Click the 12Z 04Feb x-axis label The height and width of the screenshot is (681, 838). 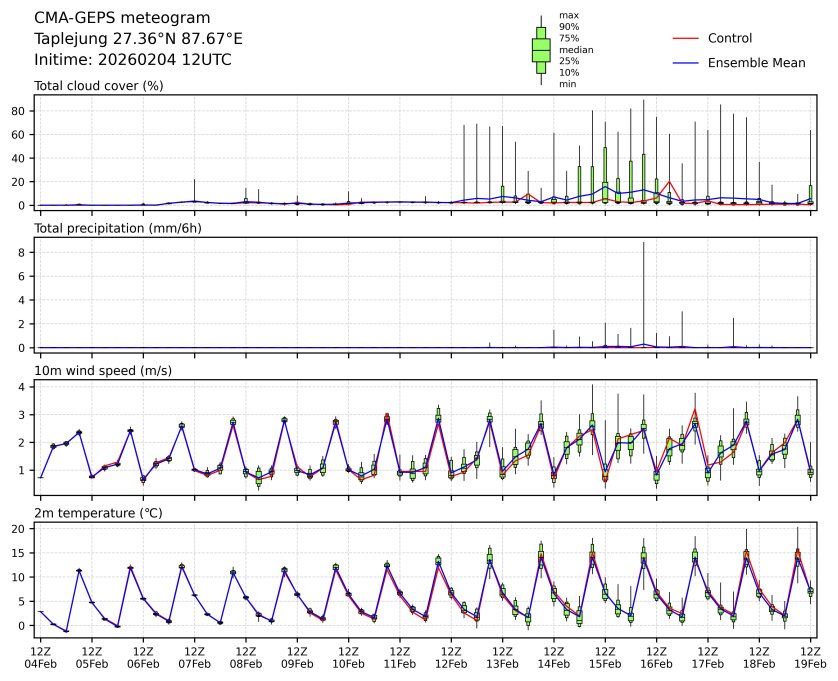pyautogui.click(x=40, y=656)
